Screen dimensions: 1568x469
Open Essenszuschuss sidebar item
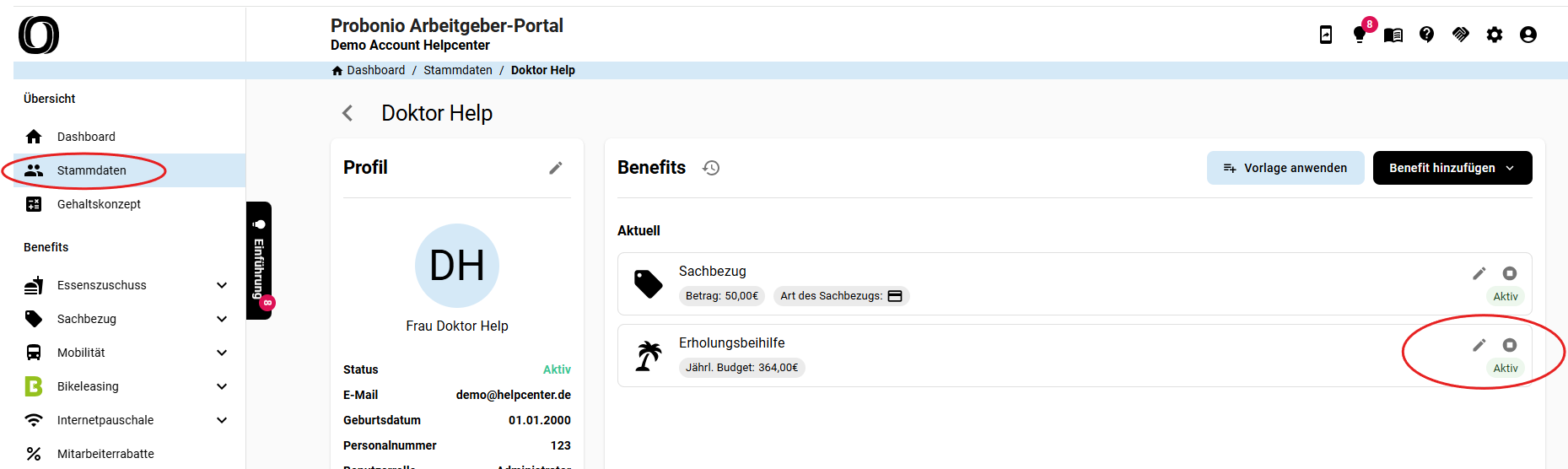[x=130, y=285]
